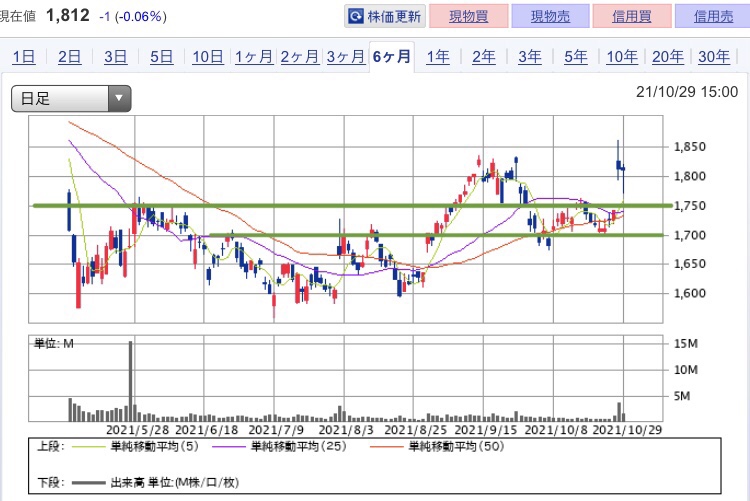Click the 1,750 price axis label
This screenshot has width=750, height=501.
689,206
